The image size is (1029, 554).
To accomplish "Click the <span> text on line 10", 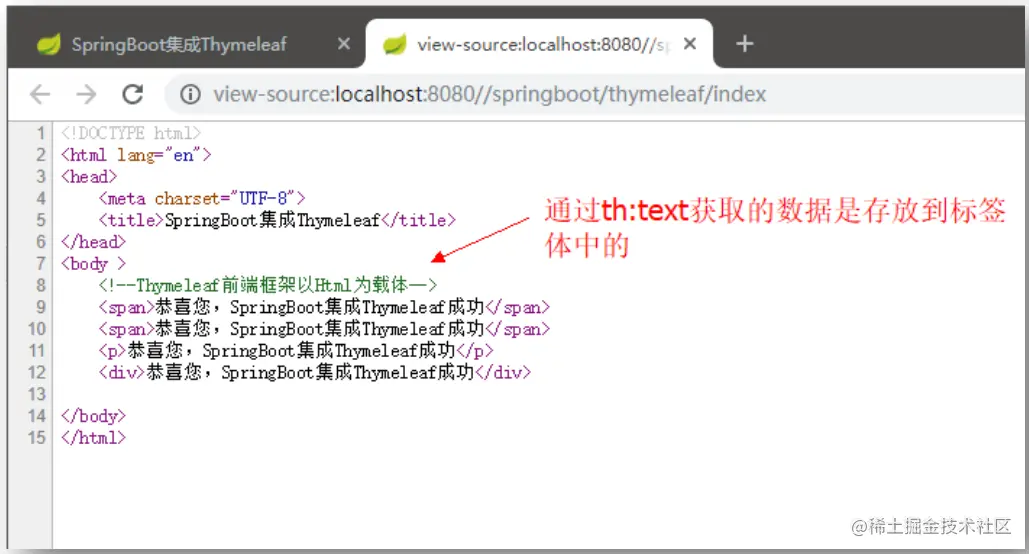I will point(324,329).
